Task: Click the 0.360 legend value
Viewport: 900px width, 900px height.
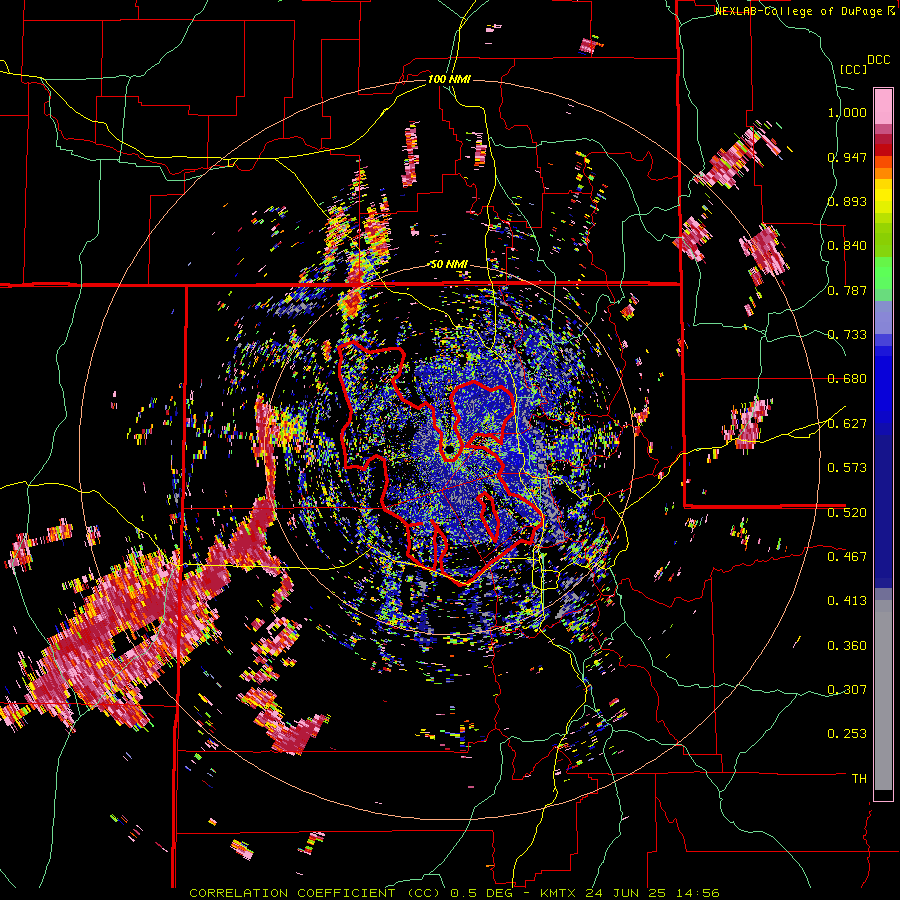Action: [x=847, y=646]
